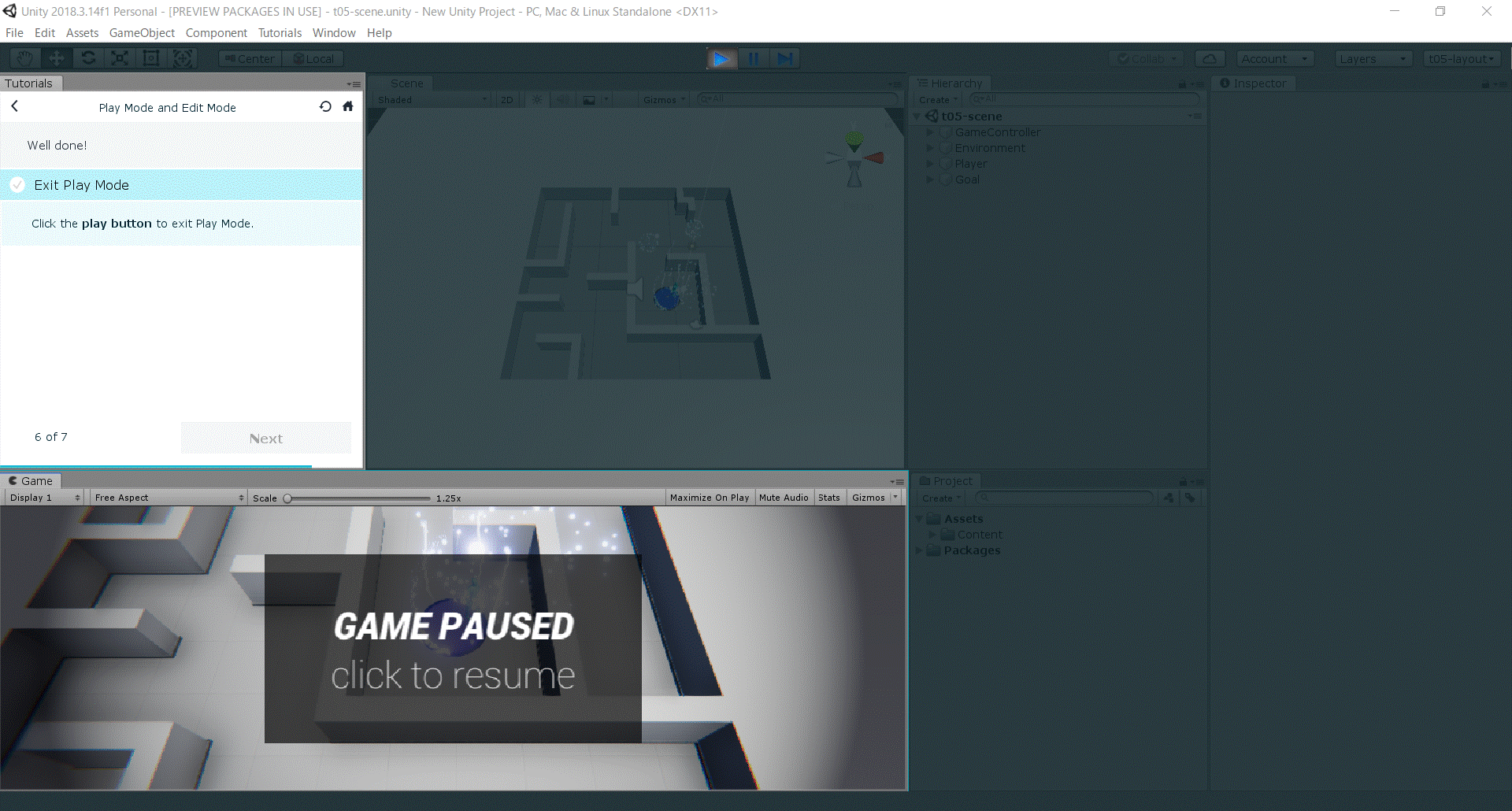
Task: Open the Tutorials panel options menu
Action: [x=354, y=83]
